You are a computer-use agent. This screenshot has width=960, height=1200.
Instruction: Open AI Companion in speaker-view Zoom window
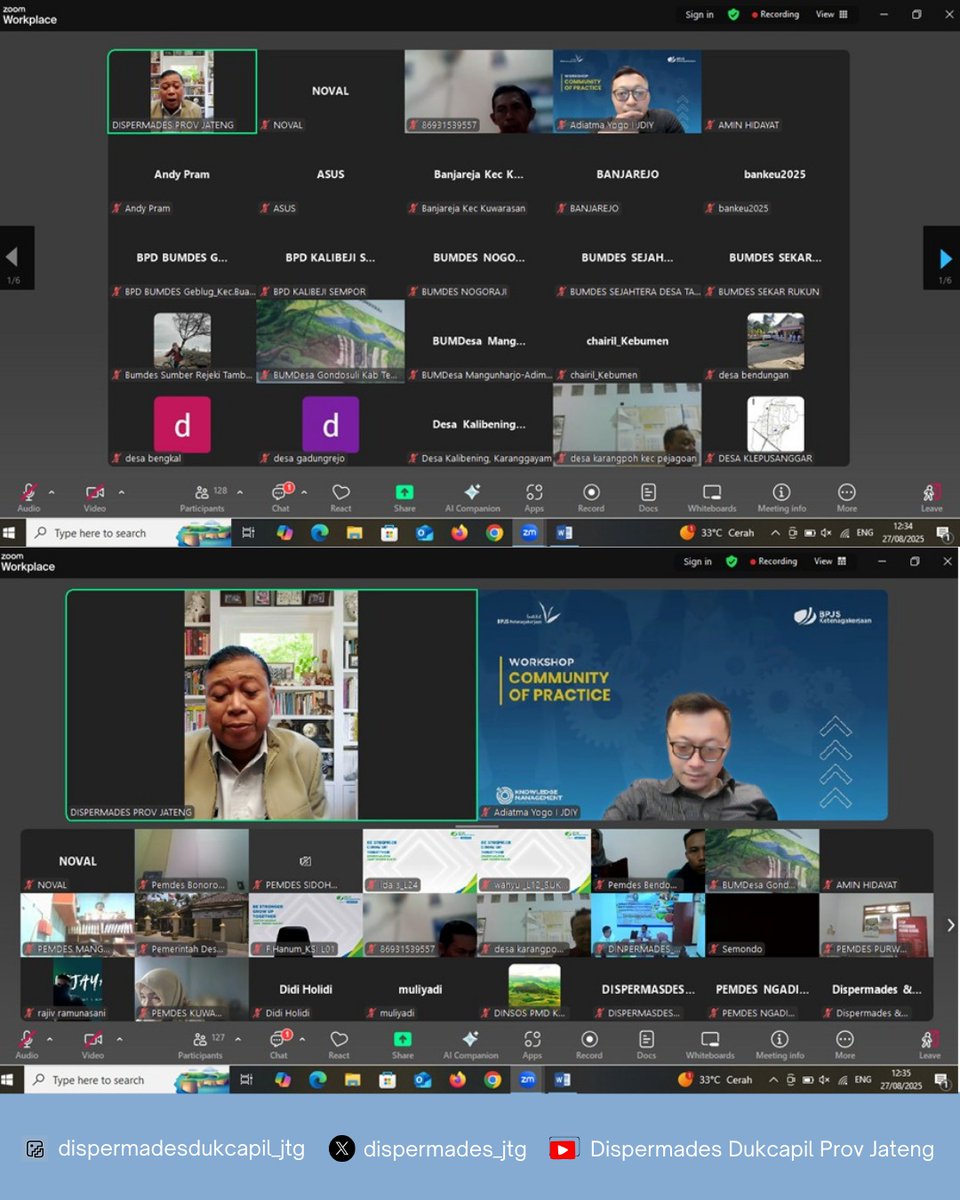coord(470,1044)
